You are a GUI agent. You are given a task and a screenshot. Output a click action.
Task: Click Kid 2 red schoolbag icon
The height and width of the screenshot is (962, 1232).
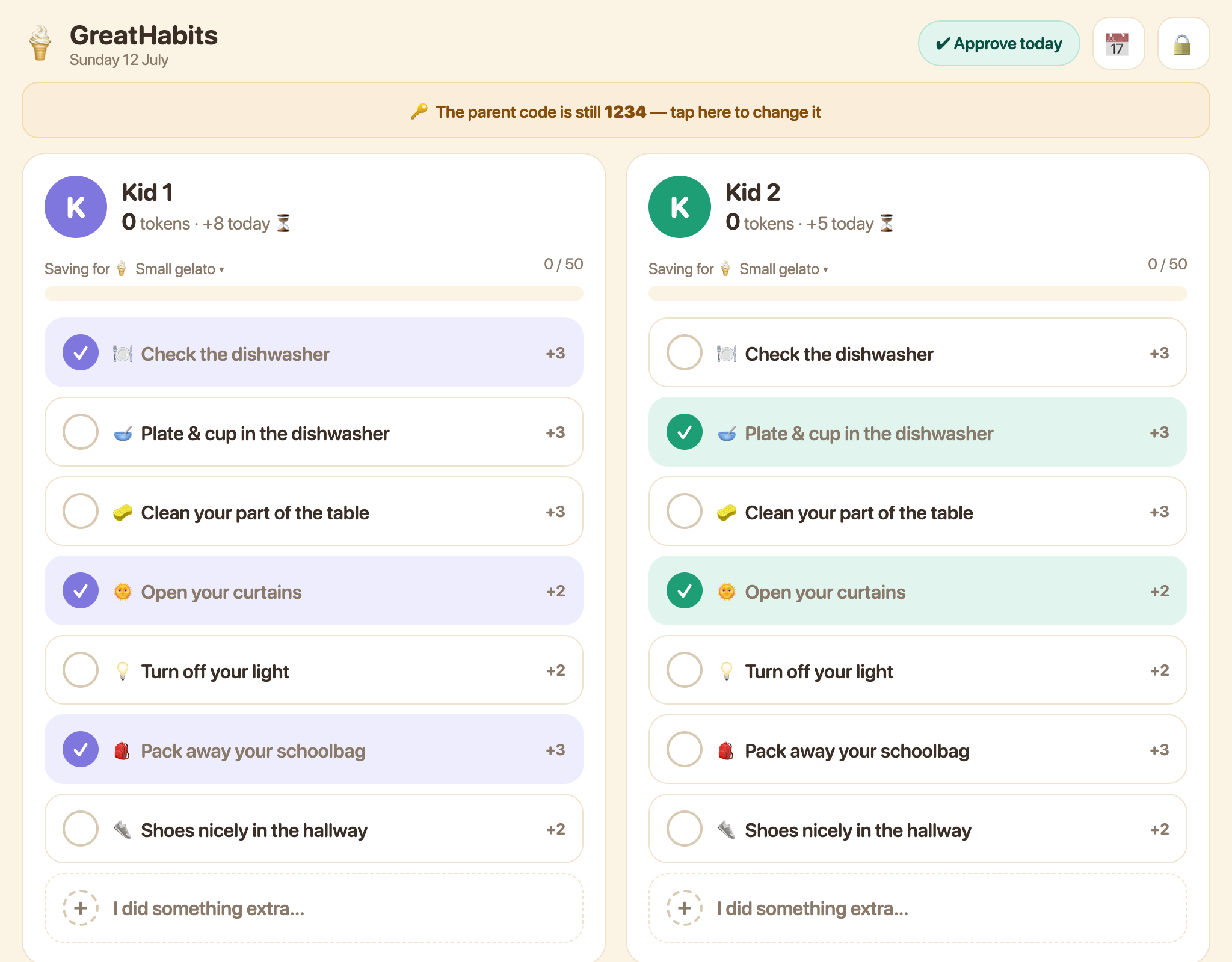pos(727,750)
